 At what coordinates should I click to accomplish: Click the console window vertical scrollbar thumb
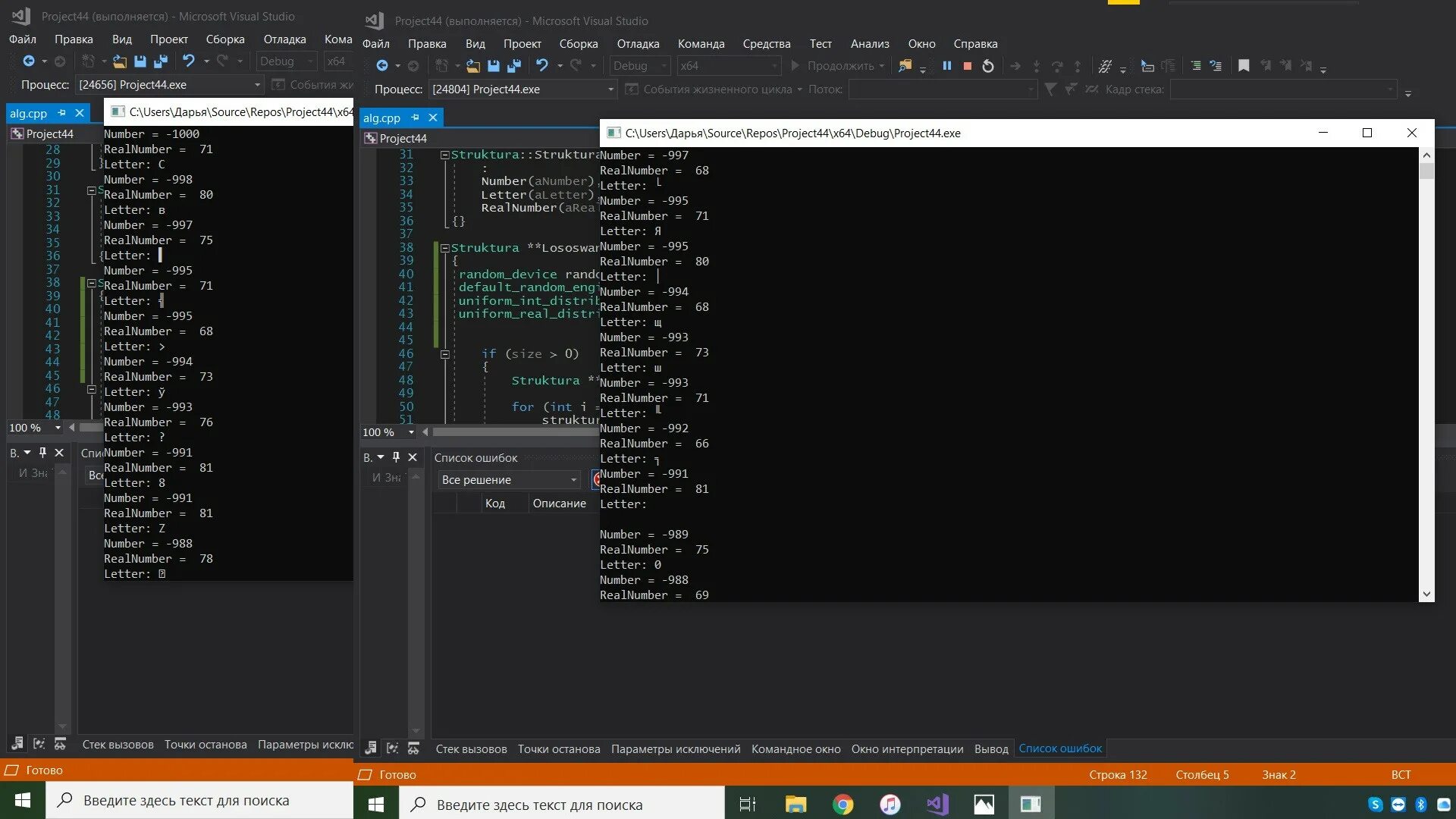[1426, 171]
